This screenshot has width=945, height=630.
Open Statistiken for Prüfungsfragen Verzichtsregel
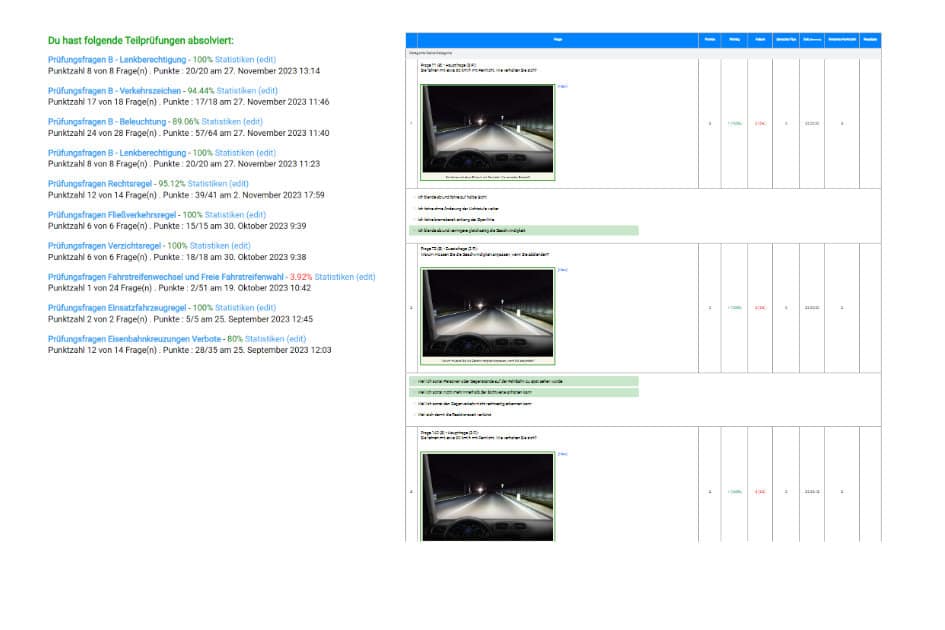click(209, 246)
